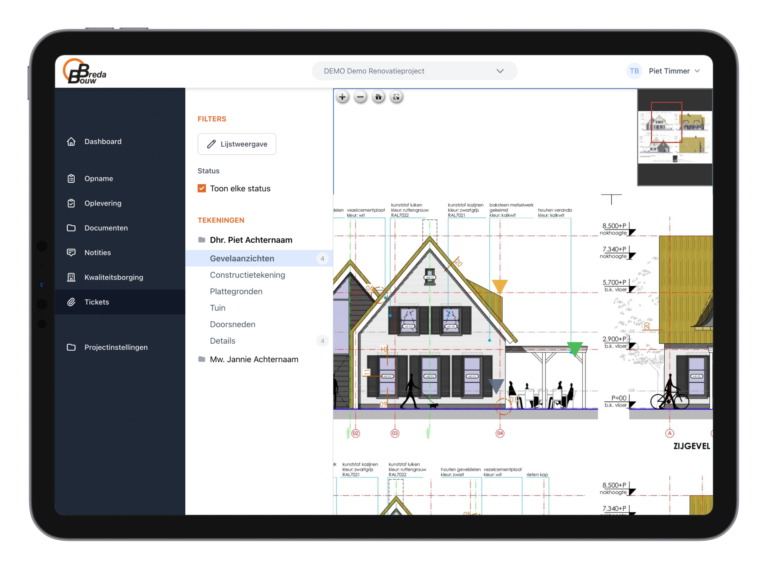
Task: Click the zoom in plus icon
Action: coord(343,98)
